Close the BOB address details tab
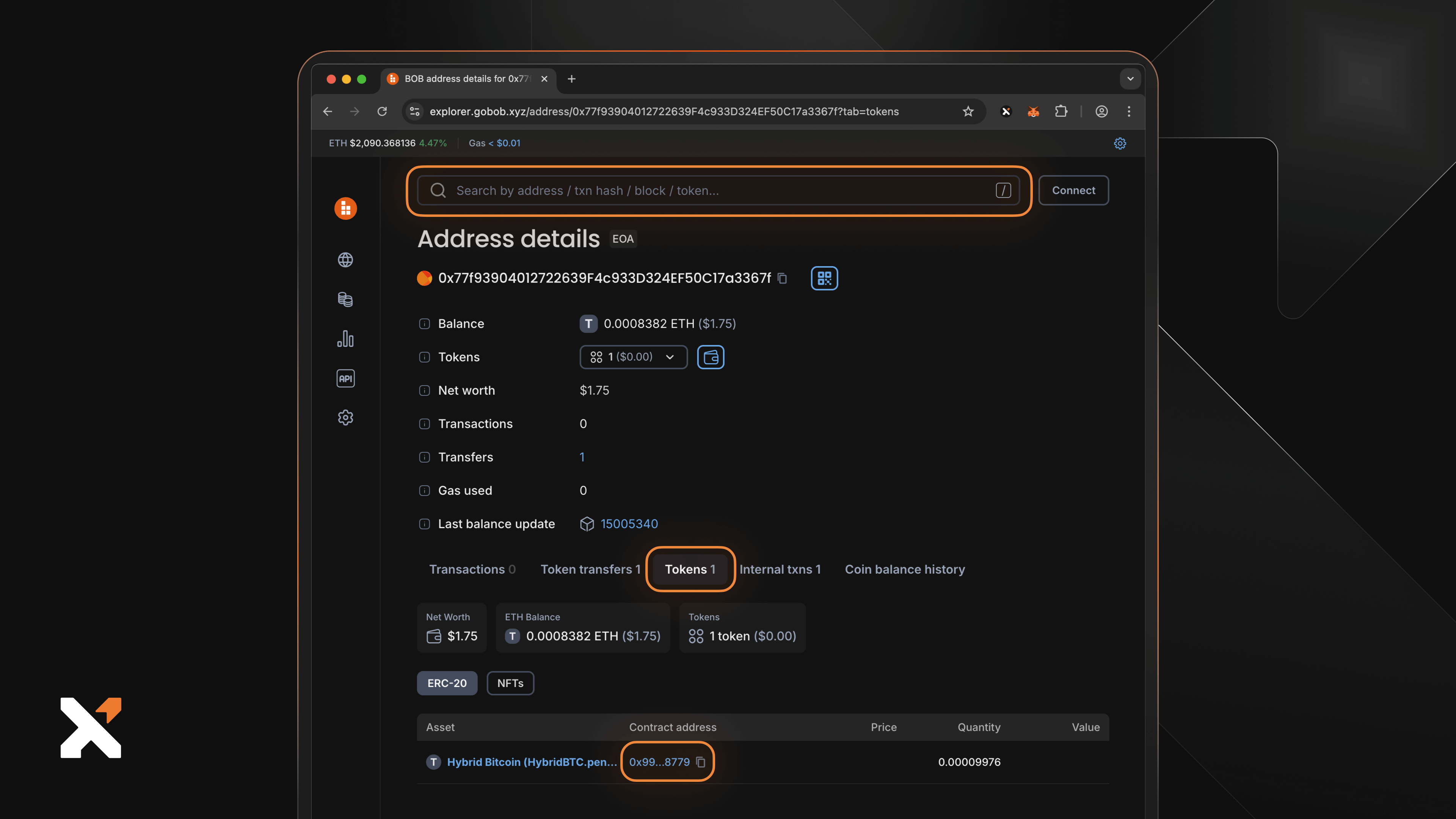 coord(544,78)
